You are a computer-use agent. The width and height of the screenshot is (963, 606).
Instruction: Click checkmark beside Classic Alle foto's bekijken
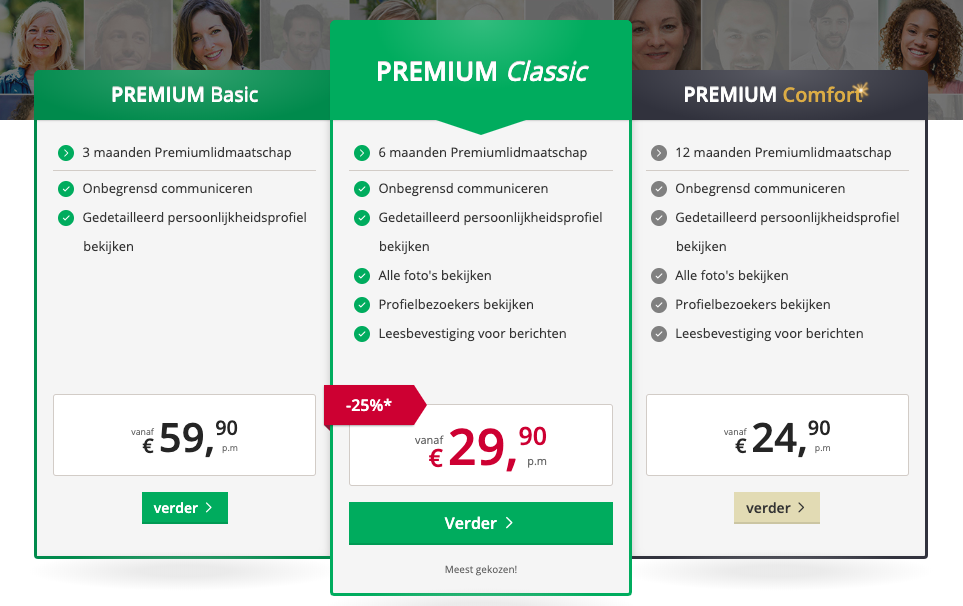(x=362, y=276)
